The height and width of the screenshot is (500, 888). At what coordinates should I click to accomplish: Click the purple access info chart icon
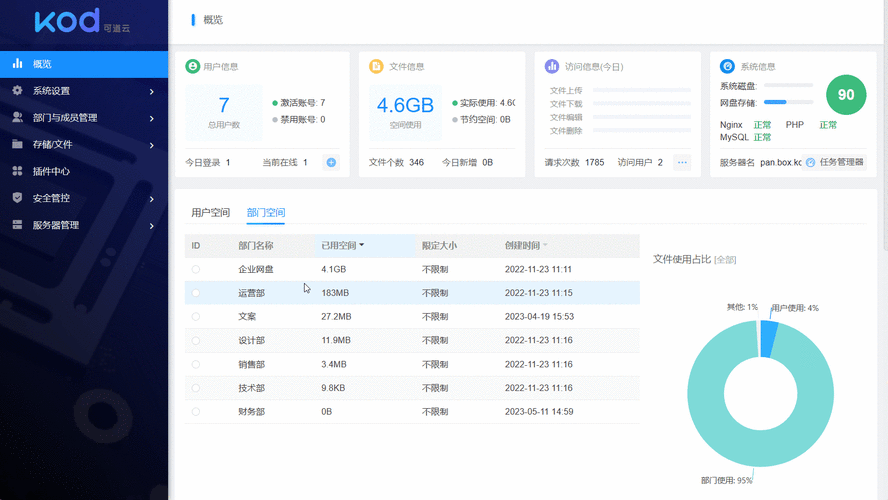[x=552, y=66]
